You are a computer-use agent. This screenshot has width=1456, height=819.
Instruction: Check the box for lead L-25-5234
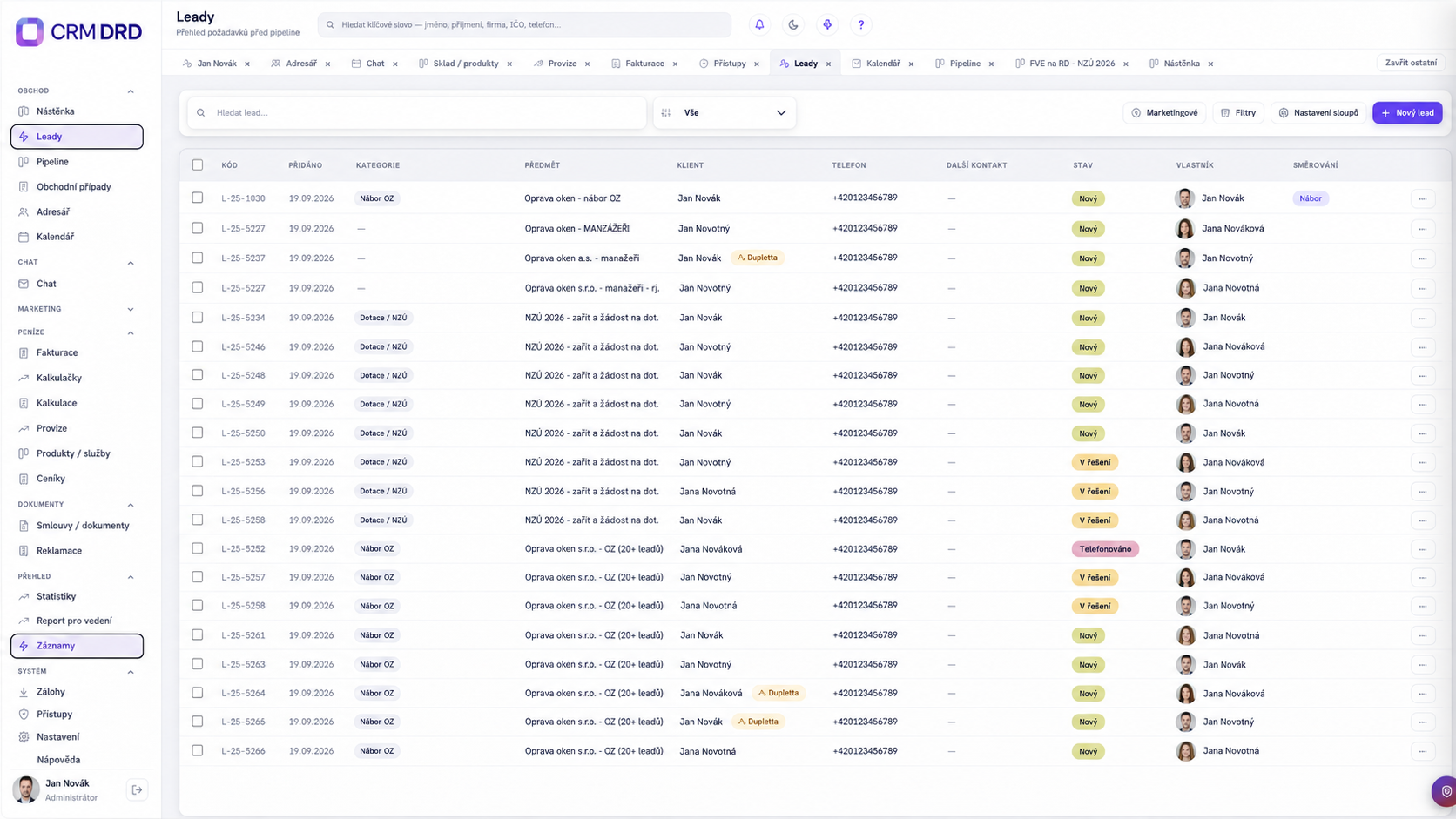[x=198, y=317]
